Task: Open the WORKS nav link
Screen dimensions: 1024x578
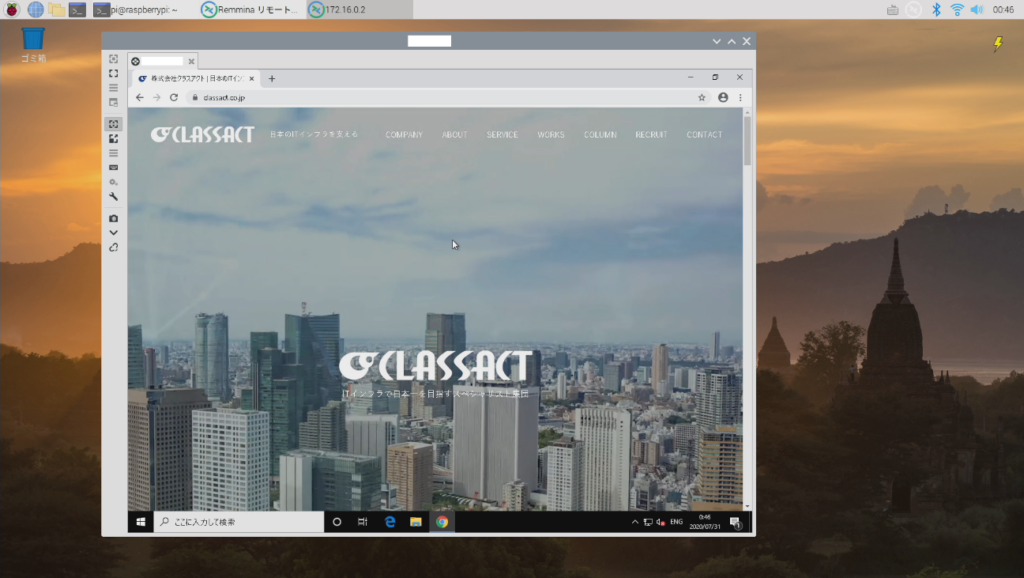Action: click(551, 135)
